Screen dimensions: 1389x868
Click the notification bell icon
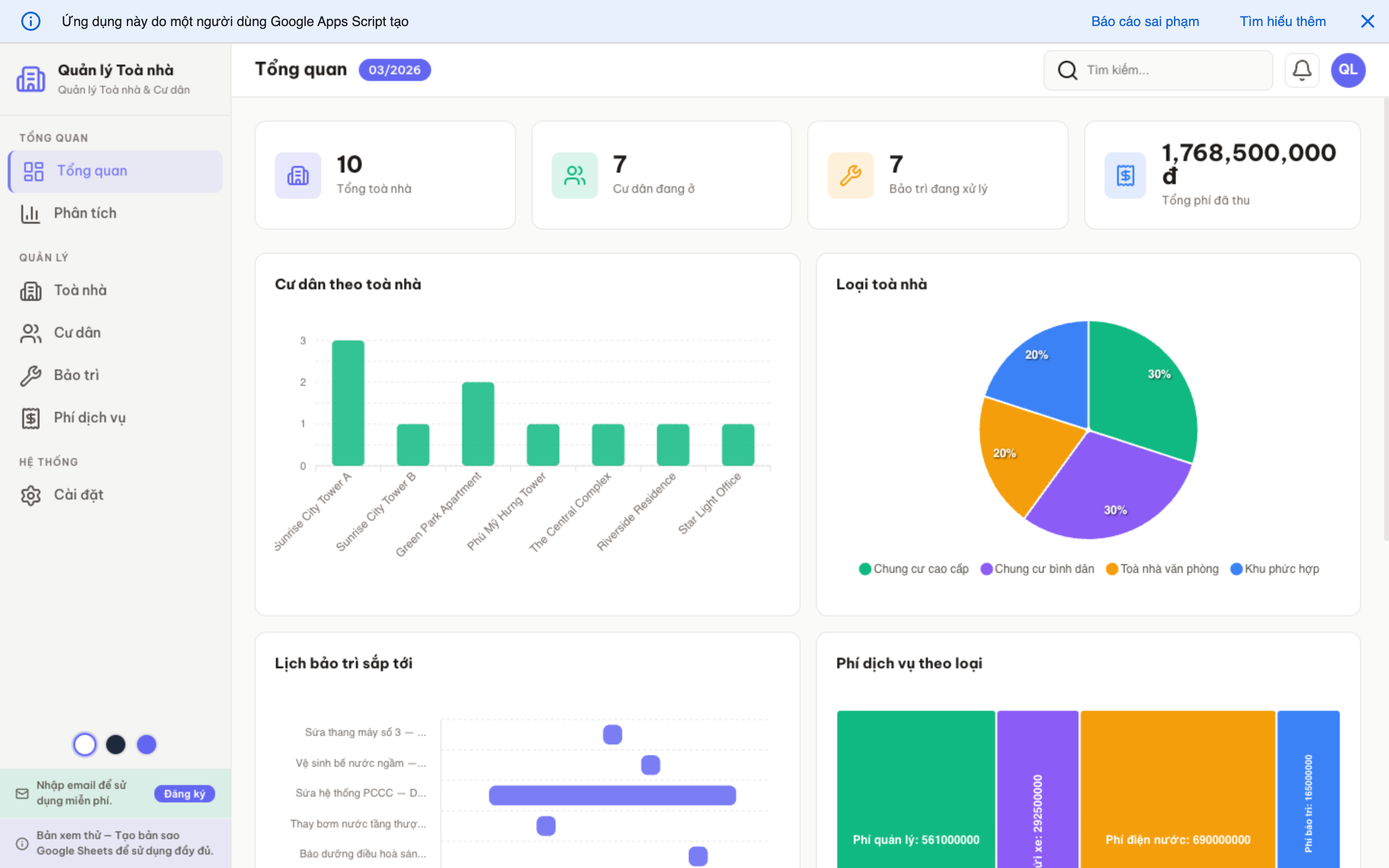[x=1301, y=70]
